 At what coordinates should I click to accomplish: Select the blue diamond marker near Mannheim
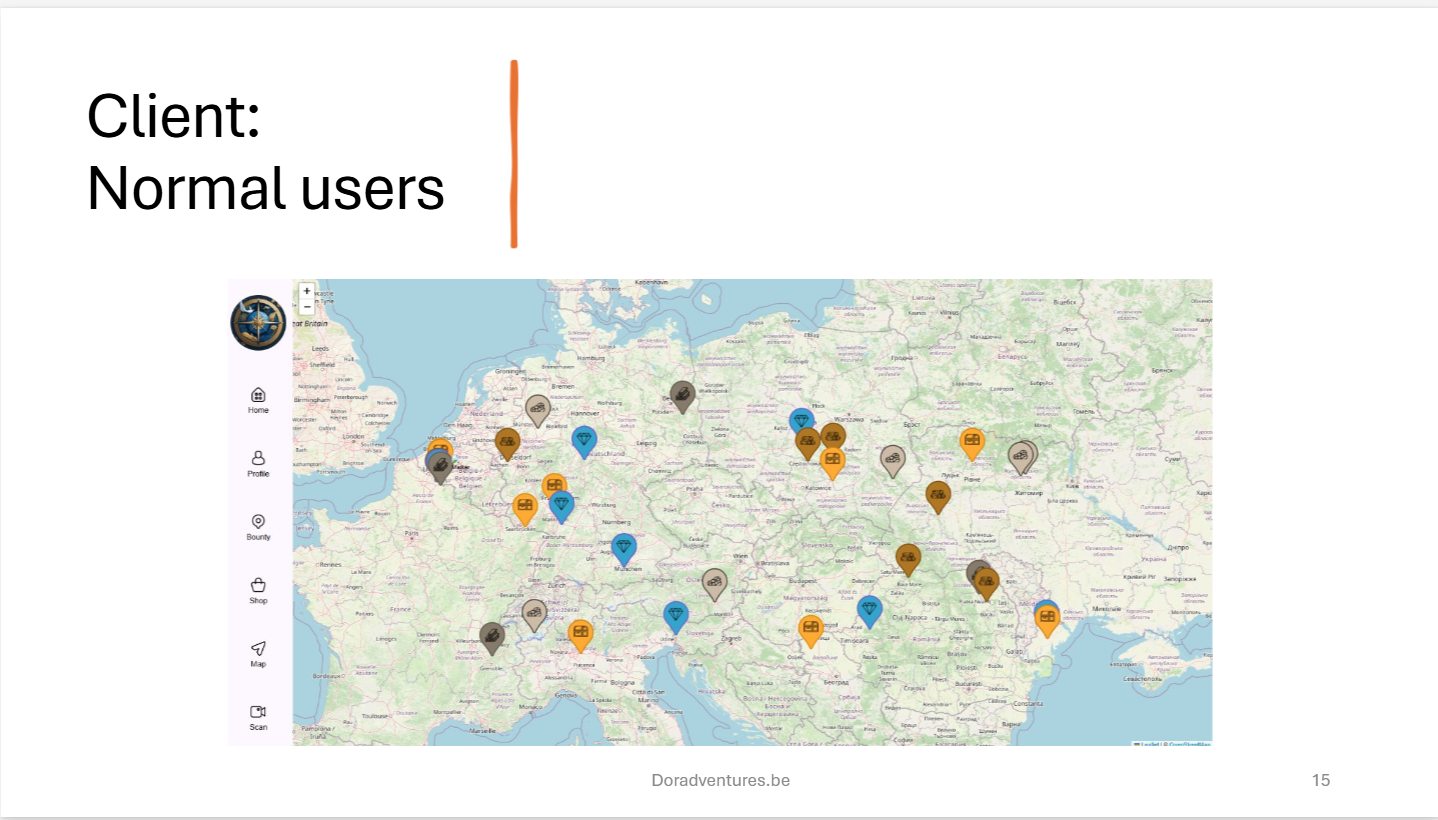(x=562, y=506)
